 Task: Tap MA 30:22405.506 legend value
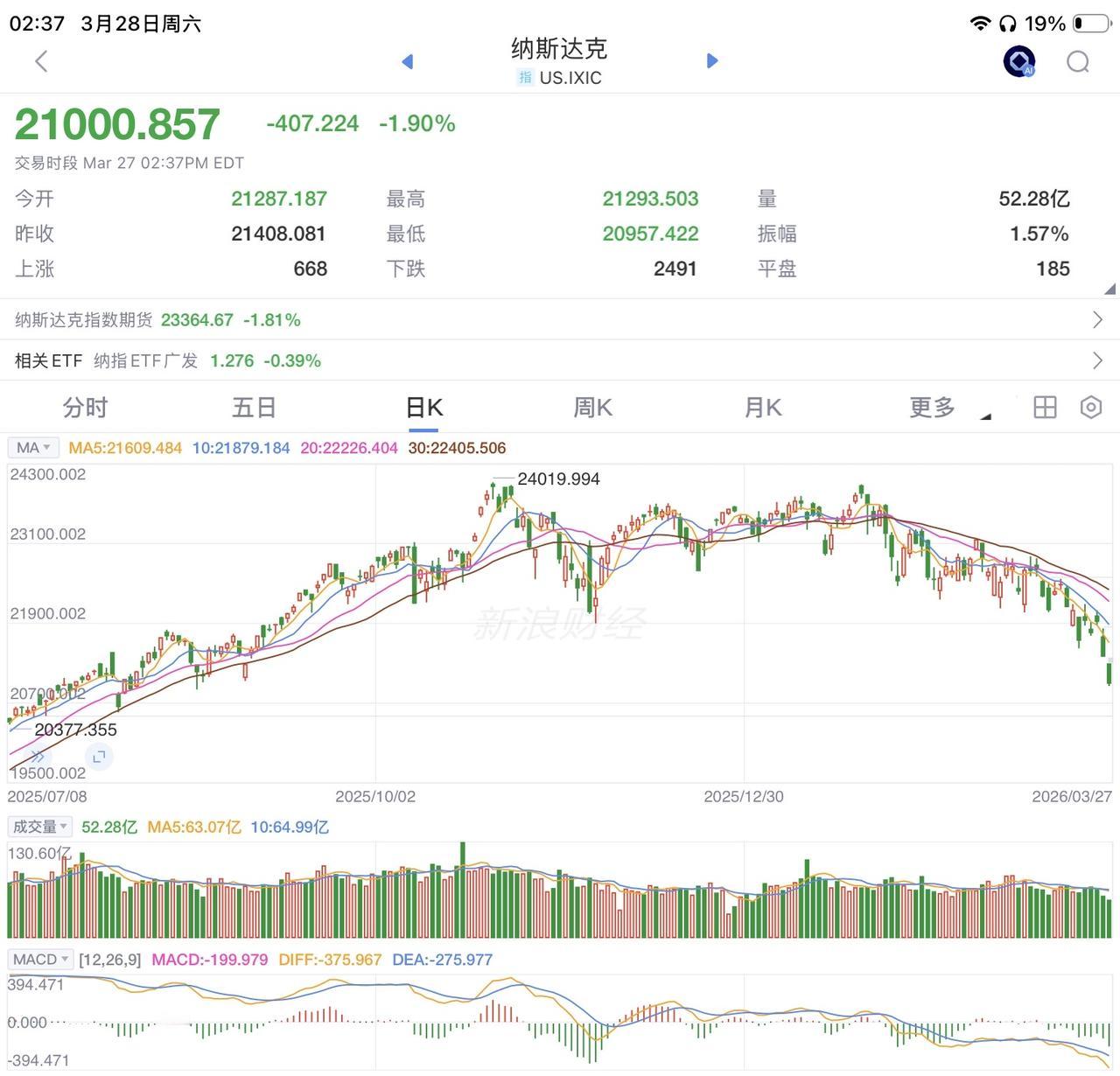pos(457,448)
